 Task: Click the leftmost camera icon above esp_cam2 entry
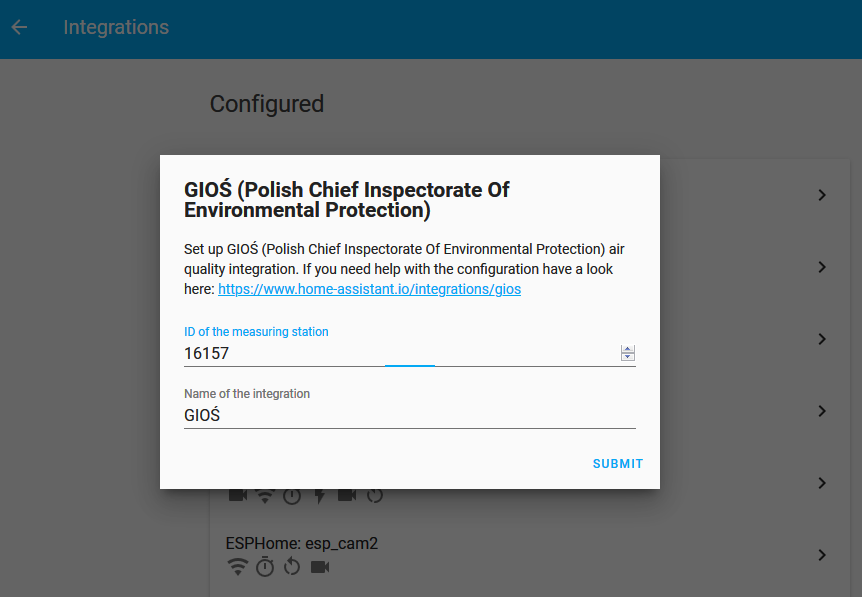[x=238, y=495]
